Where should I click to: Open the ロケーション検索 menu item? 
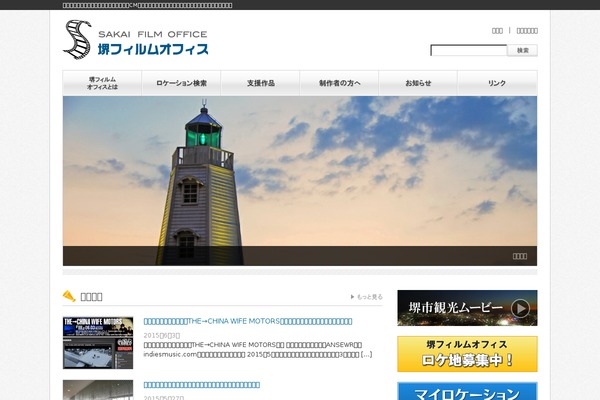181,83
